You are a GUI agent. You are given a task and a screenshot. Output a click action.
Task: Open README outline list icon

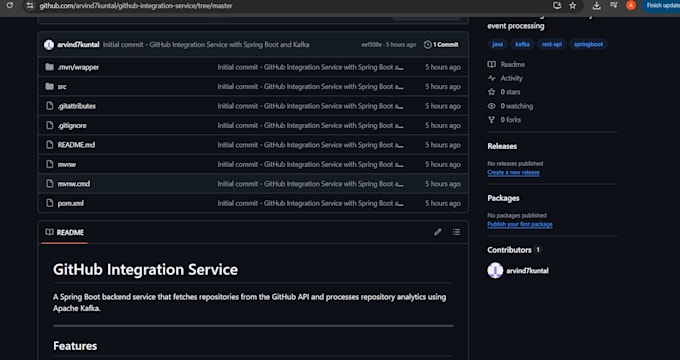(456, 232)
